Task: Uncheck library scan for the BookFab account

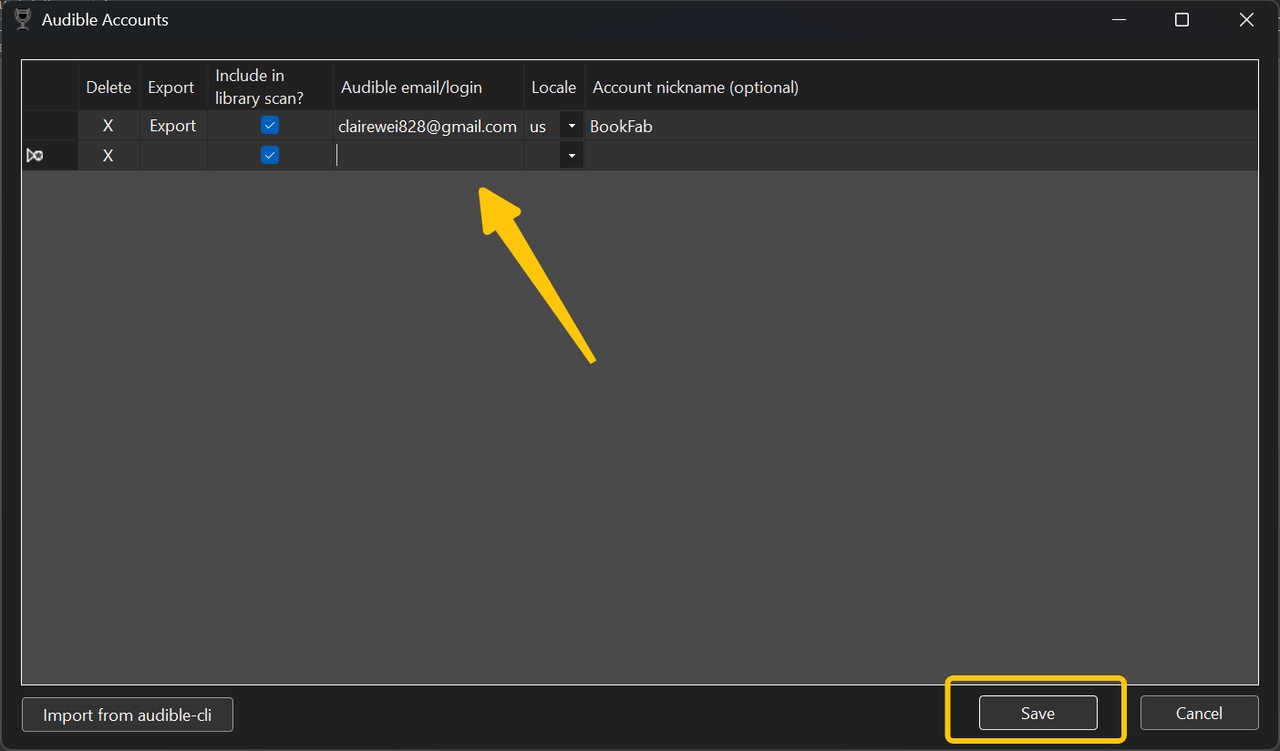Action: coord(269,126)
